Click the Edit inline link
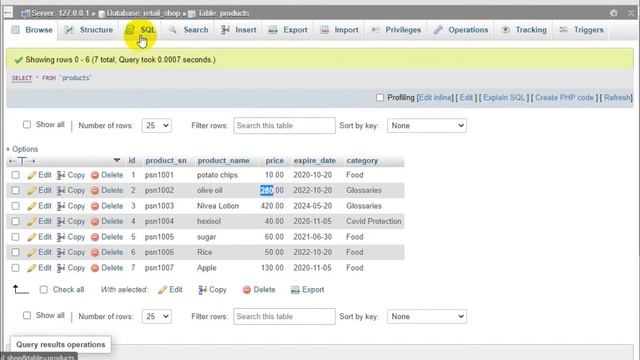The height and width of the screenshot is (360, 640). tap(436, 98)
